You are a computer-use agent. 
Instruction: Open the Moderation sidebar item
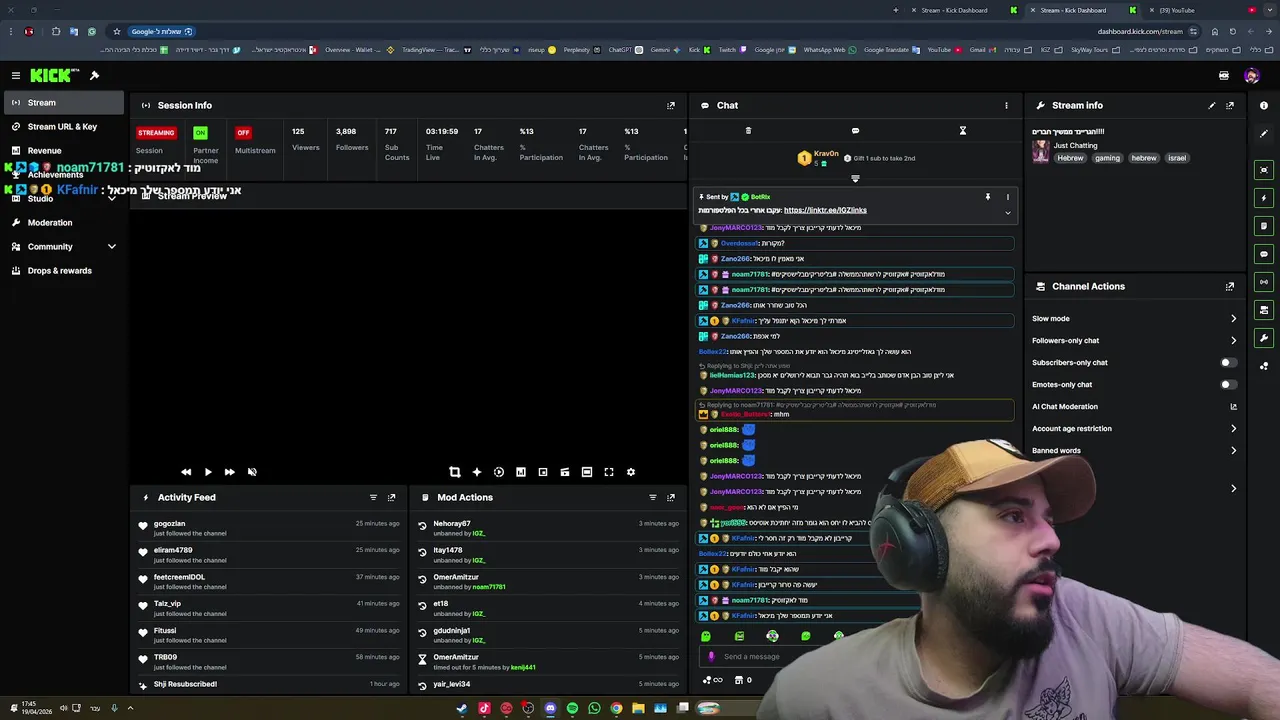tap(62, 223)
